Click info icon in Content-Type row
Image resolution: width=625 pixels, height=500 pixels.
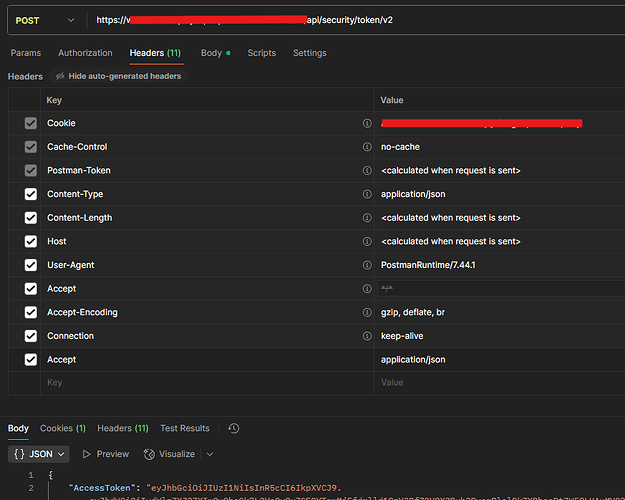(x=367, y=194)
